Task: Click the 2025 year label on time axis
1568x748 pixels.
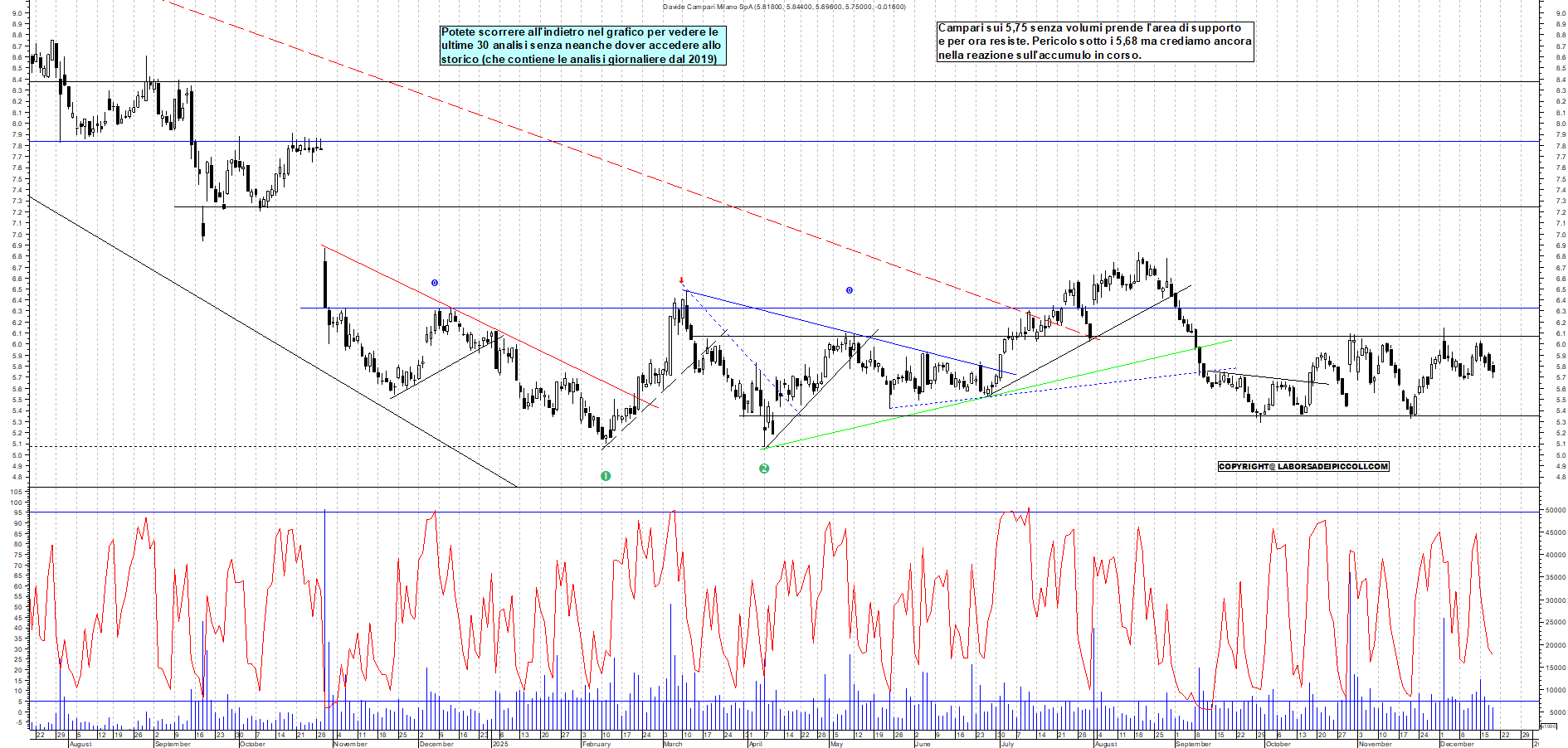Action: (499, 744)
